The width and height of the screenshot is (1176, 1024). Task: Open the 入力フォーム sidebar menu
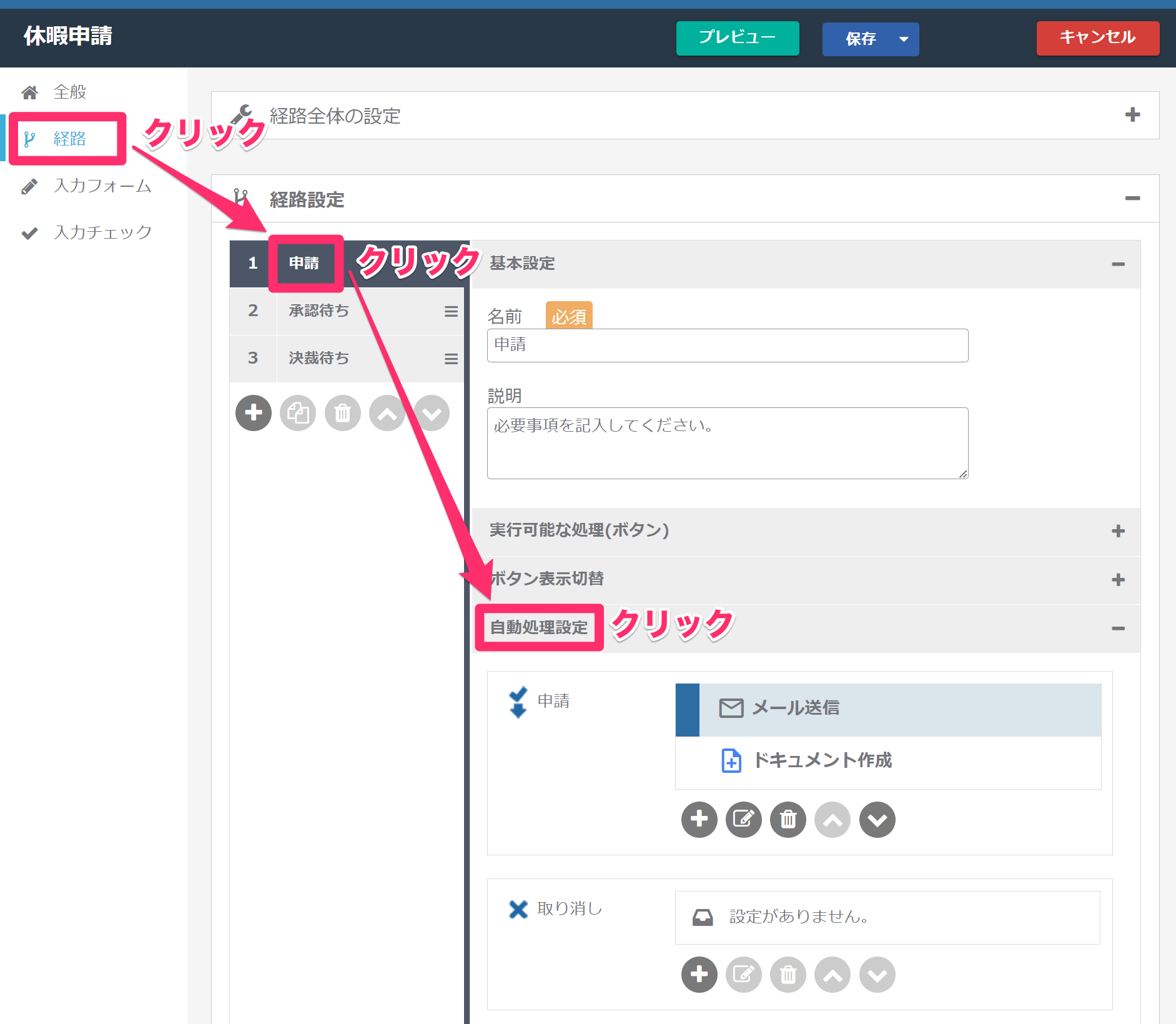point(94,186)
